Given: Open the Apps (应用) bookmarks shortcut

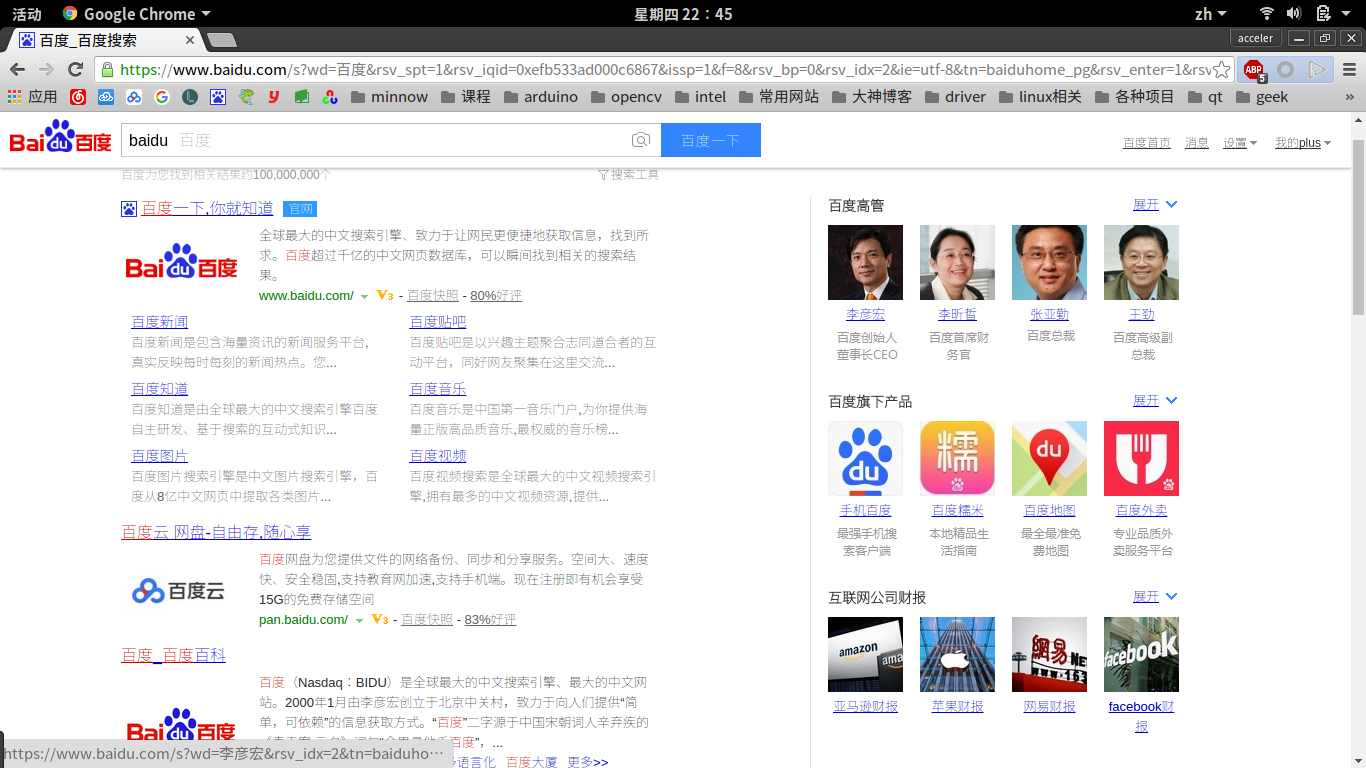Looking at the screenshot, I should click(33, 97).
